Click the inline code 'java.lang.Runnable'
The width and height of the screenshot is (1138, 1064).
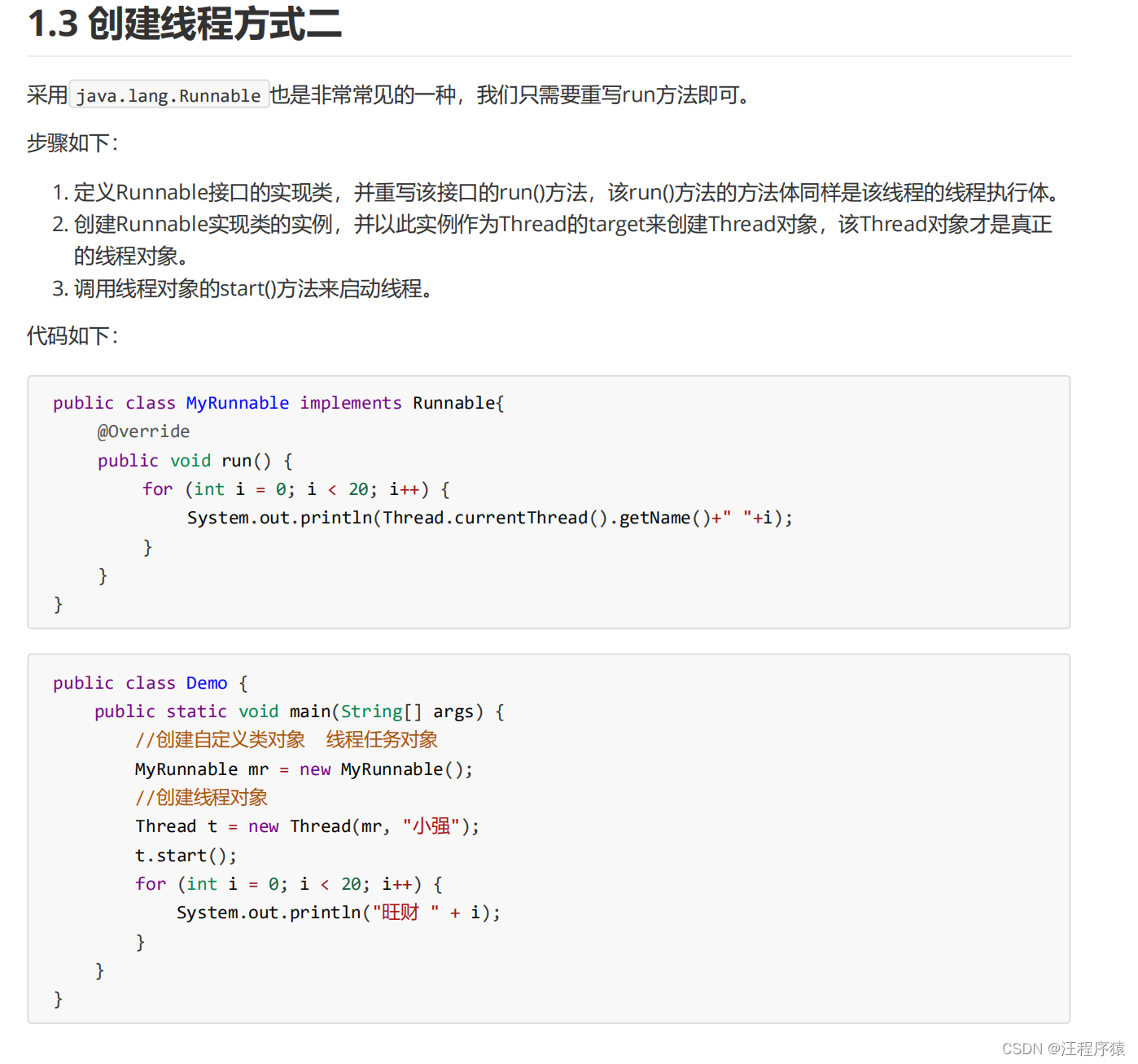169,95
